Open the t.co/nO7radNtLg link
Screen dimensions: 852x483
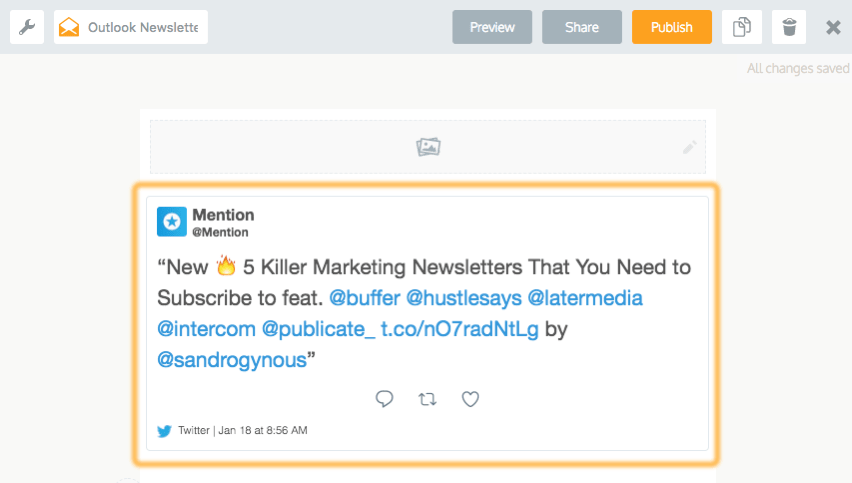point(460,329)
